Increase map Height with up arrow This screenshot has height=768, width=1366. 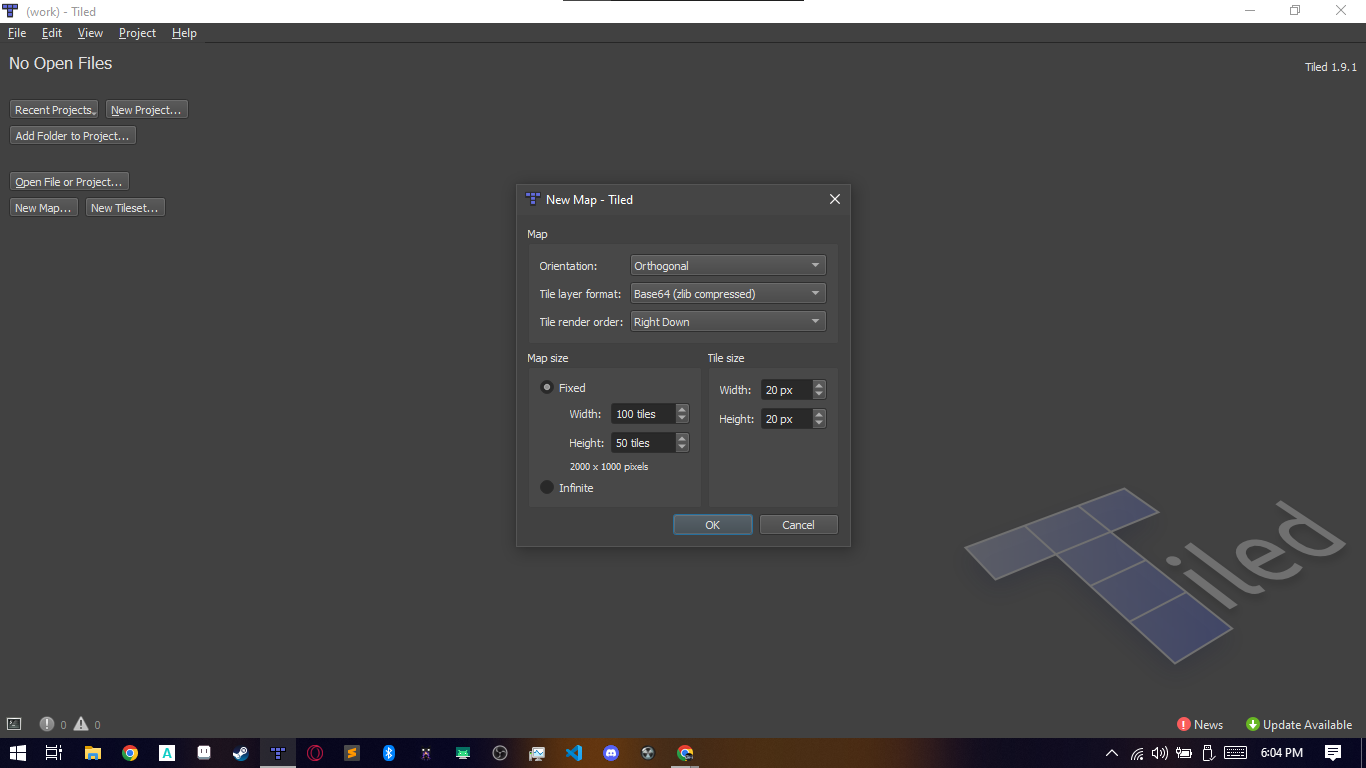(682, 438)
